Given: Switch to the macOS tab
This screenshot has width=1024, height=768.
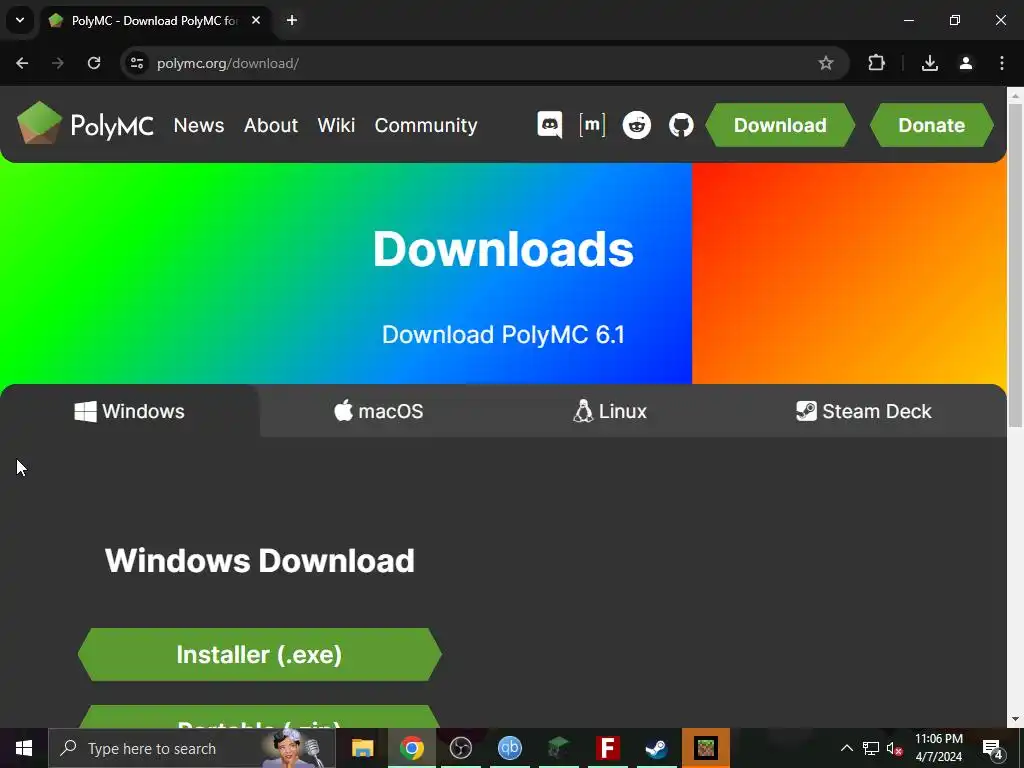Looking at the screenshot, I should click(379, 411).
